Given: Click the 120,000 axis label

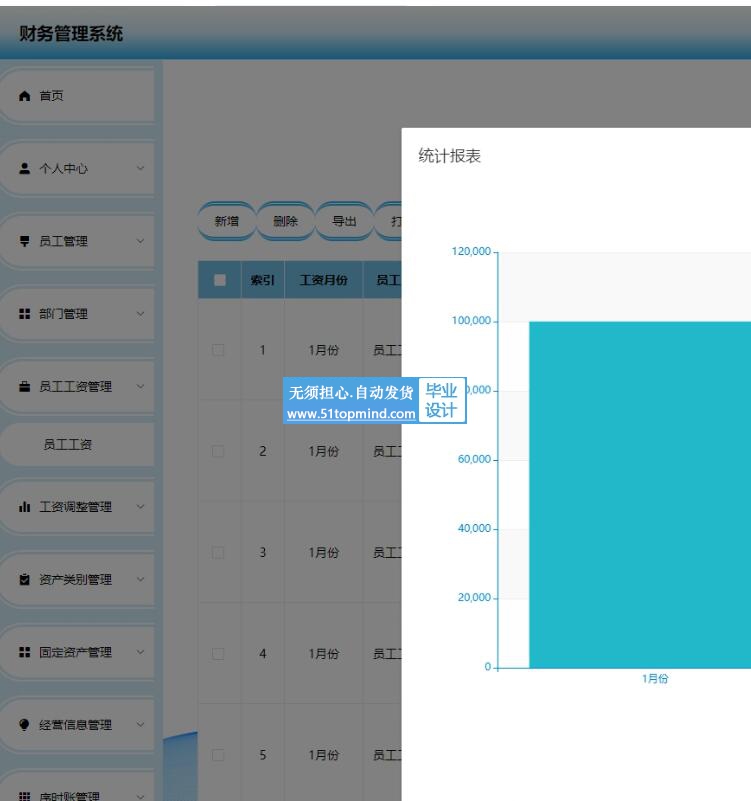Looking at the screenshot, I should click(471, 251).
